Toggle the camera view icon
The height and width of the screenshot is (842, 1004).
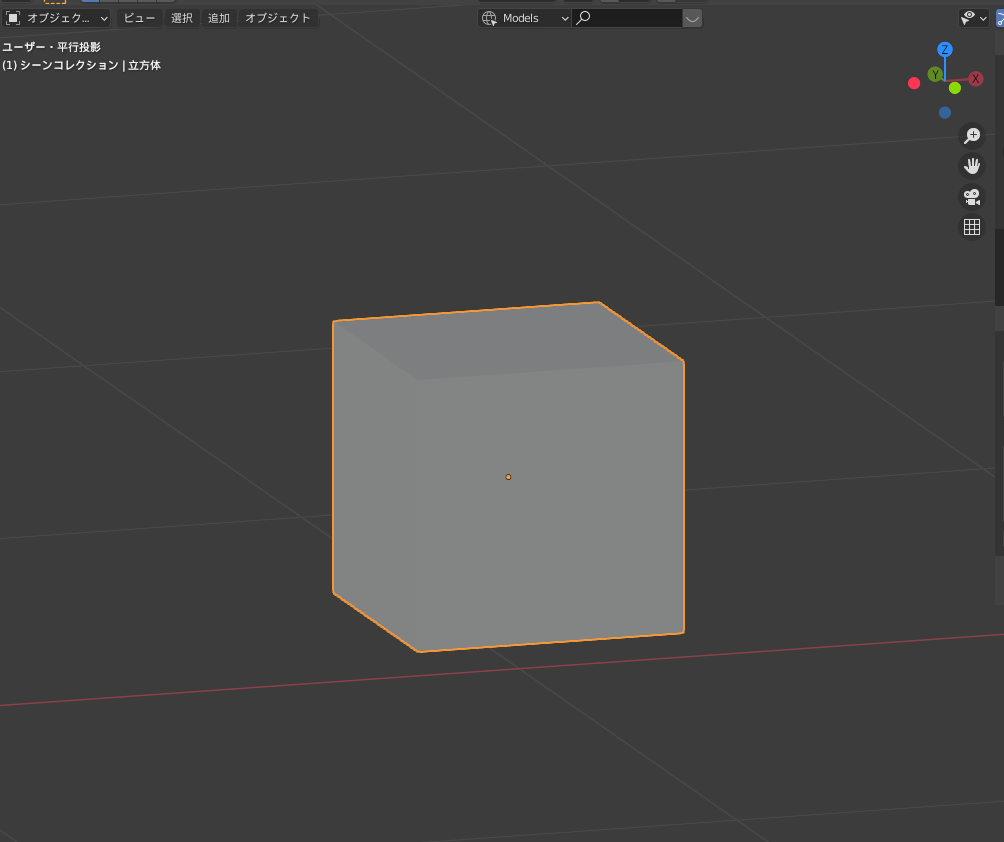pos(972,197)
